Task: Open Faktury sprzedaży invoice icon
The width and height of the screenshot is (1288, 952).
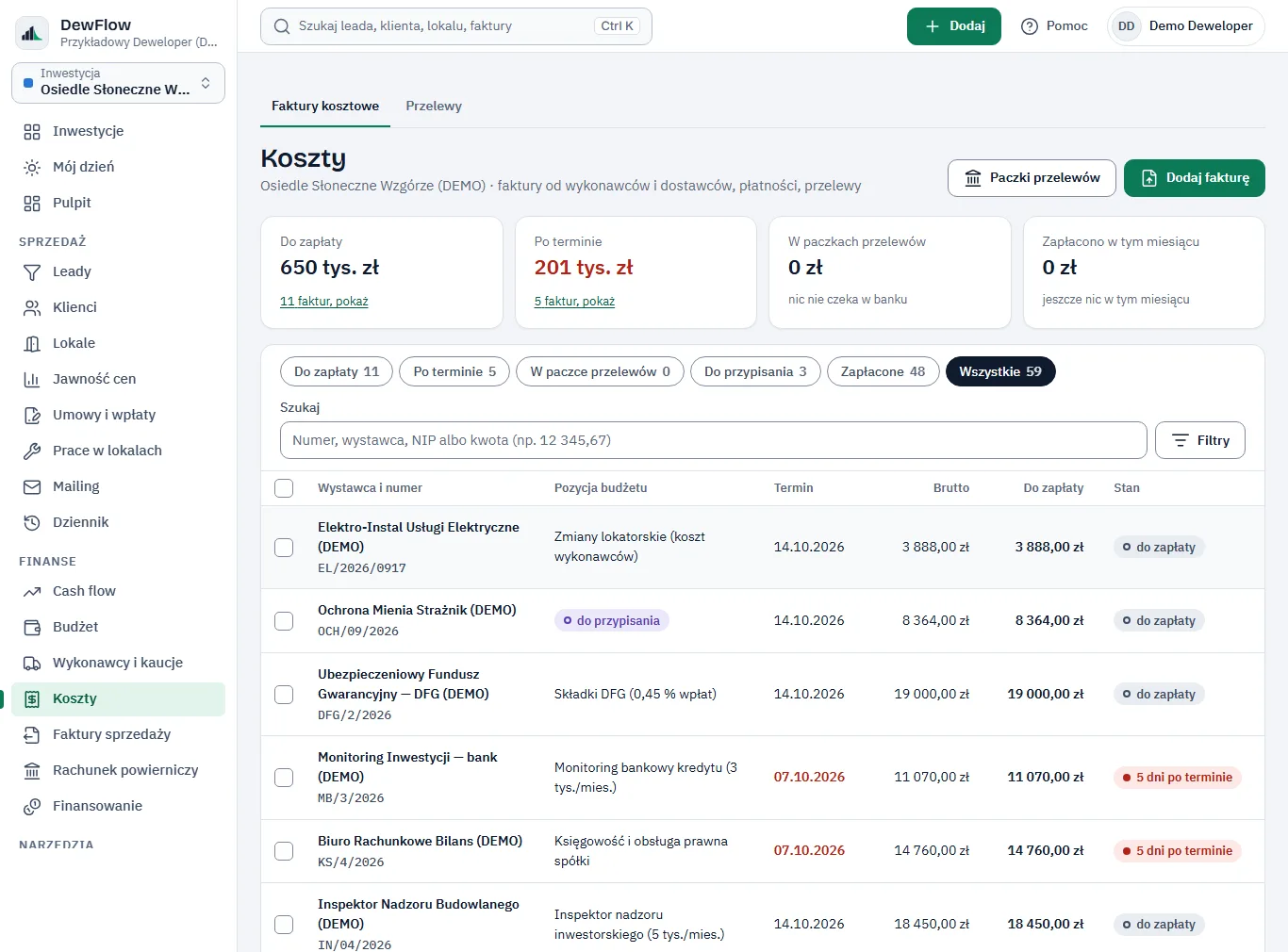Action: pos(32,734)
